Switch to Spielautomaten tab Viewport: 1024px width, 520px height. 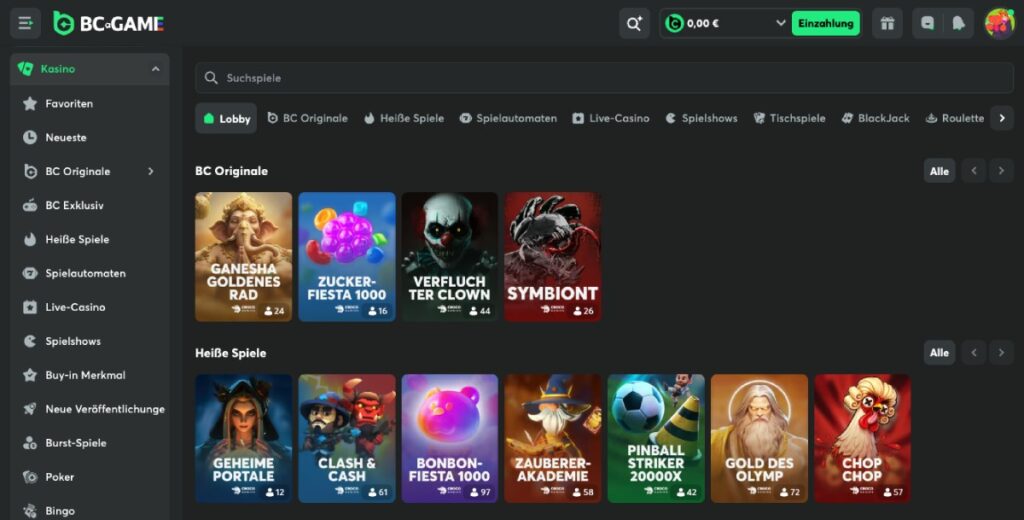[x=508, y=118]
